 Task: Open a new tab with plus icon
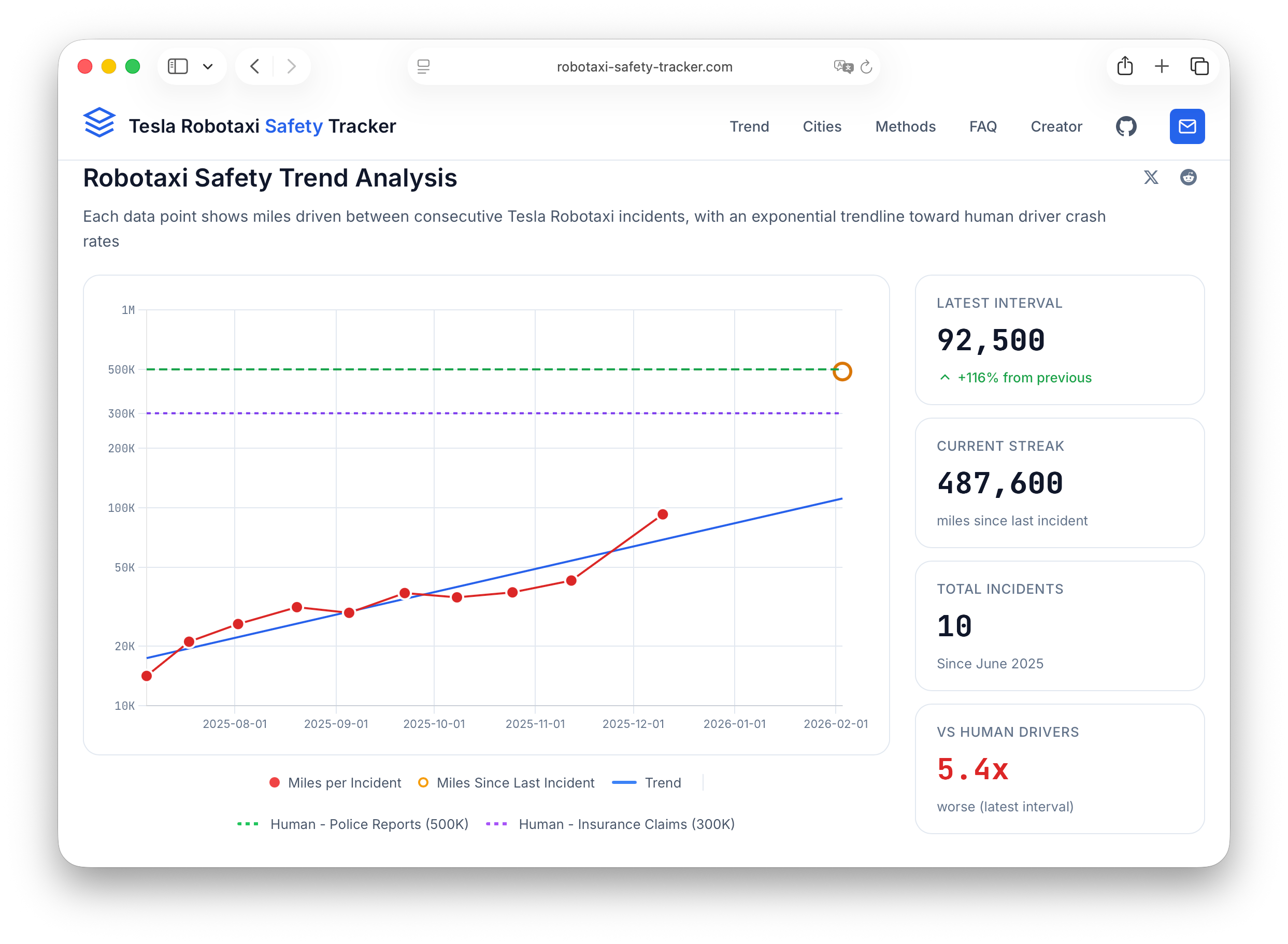pos(1162,66)
